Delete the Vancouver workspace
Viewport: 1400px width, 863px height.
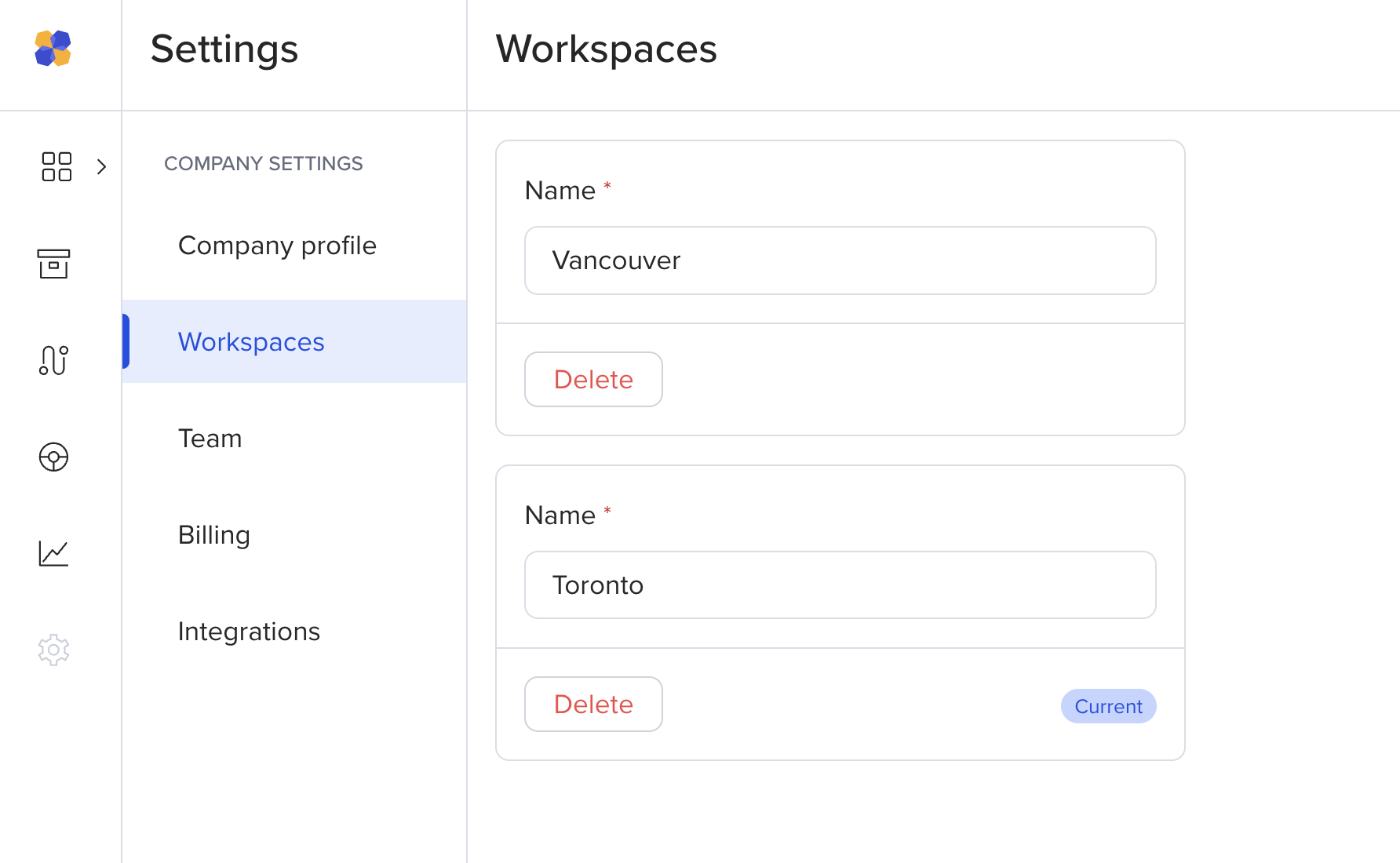[x=593, y=380]
